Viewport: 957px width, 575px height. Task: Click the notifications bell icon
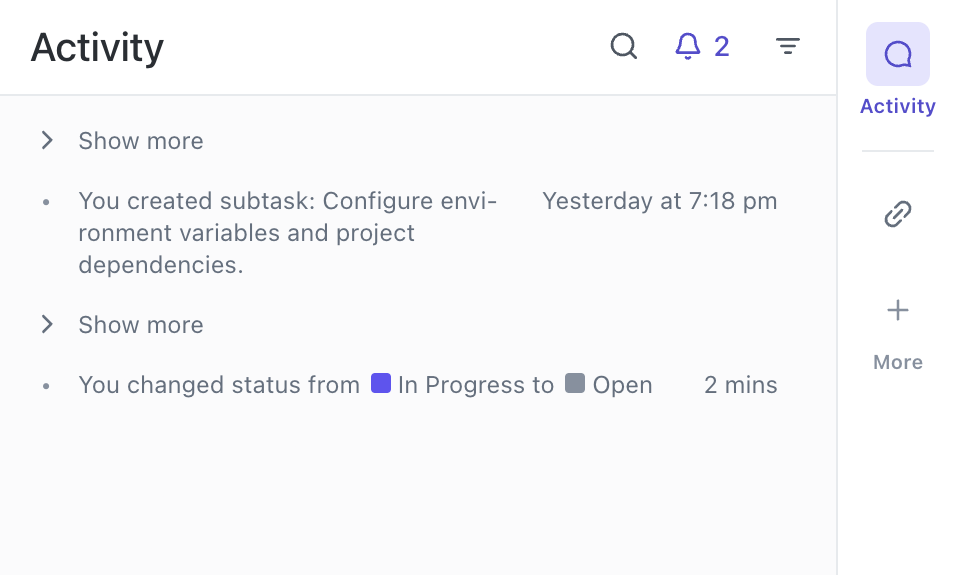[688, 46]
